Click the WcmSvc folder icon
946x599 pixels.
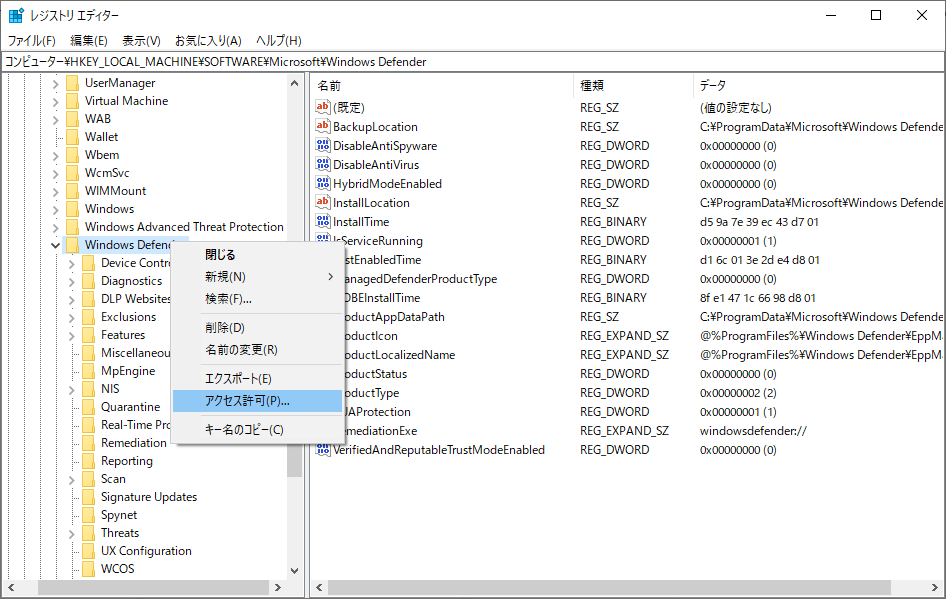pyautogui.click(x=72, y=173)
